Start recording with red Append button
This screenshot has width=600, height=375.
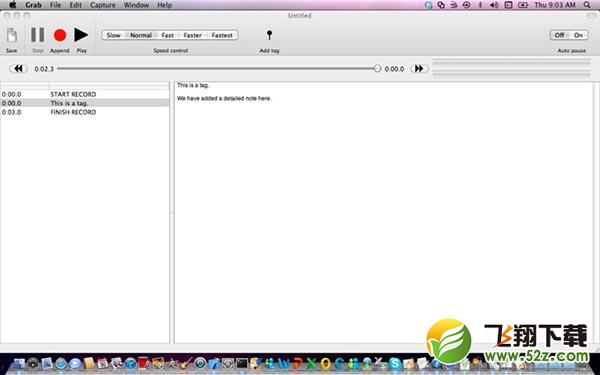coord(60,35)
